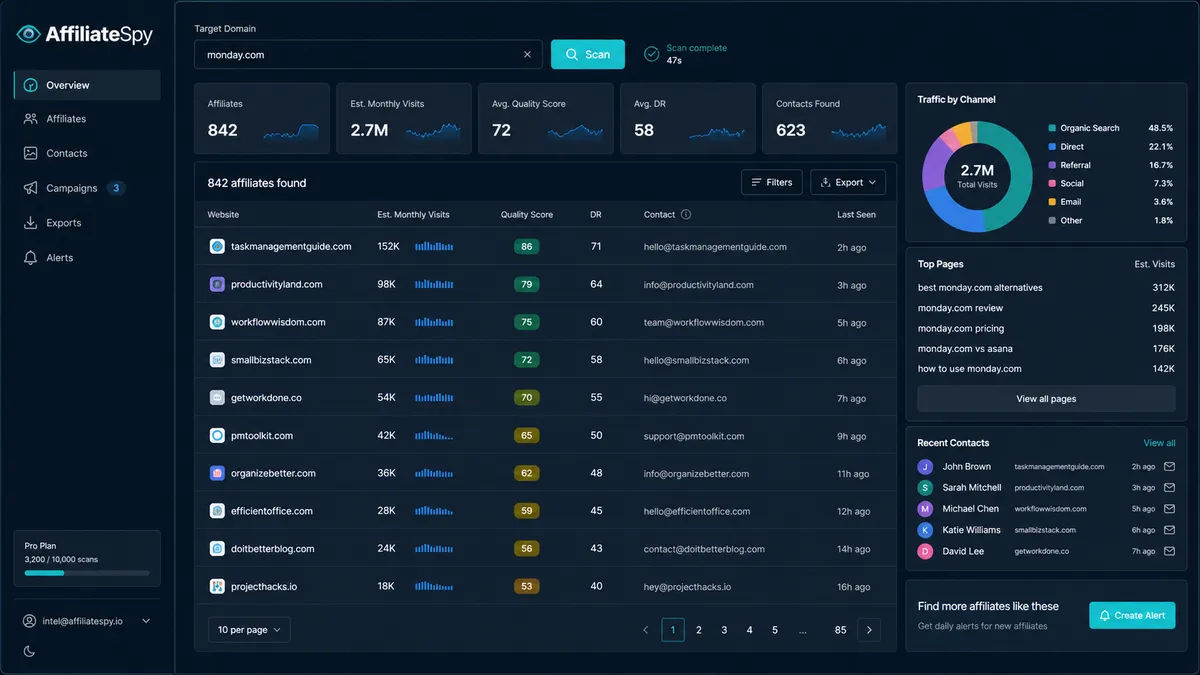The width and height of the screenshot is (1200, 675).
Task: Click the doitbetterblog.com favicon
Action: coord(217,549)
